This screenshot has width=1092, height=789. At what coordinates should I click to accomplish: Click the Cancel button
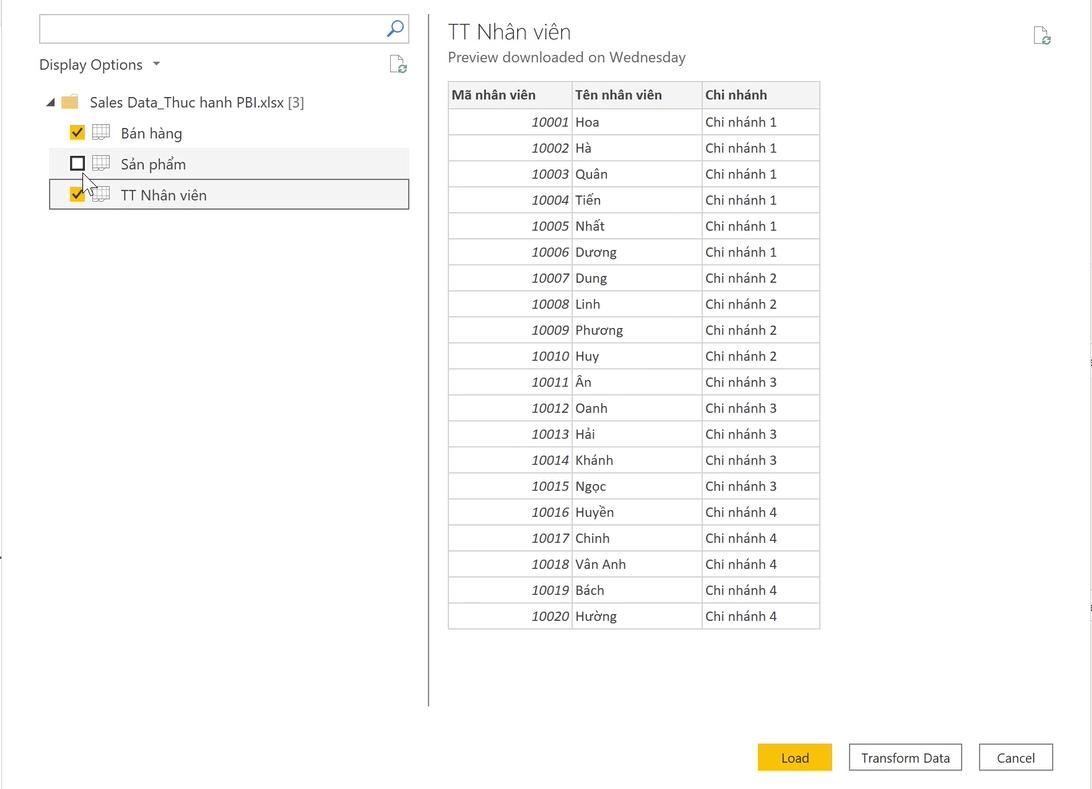point(1015,757)
